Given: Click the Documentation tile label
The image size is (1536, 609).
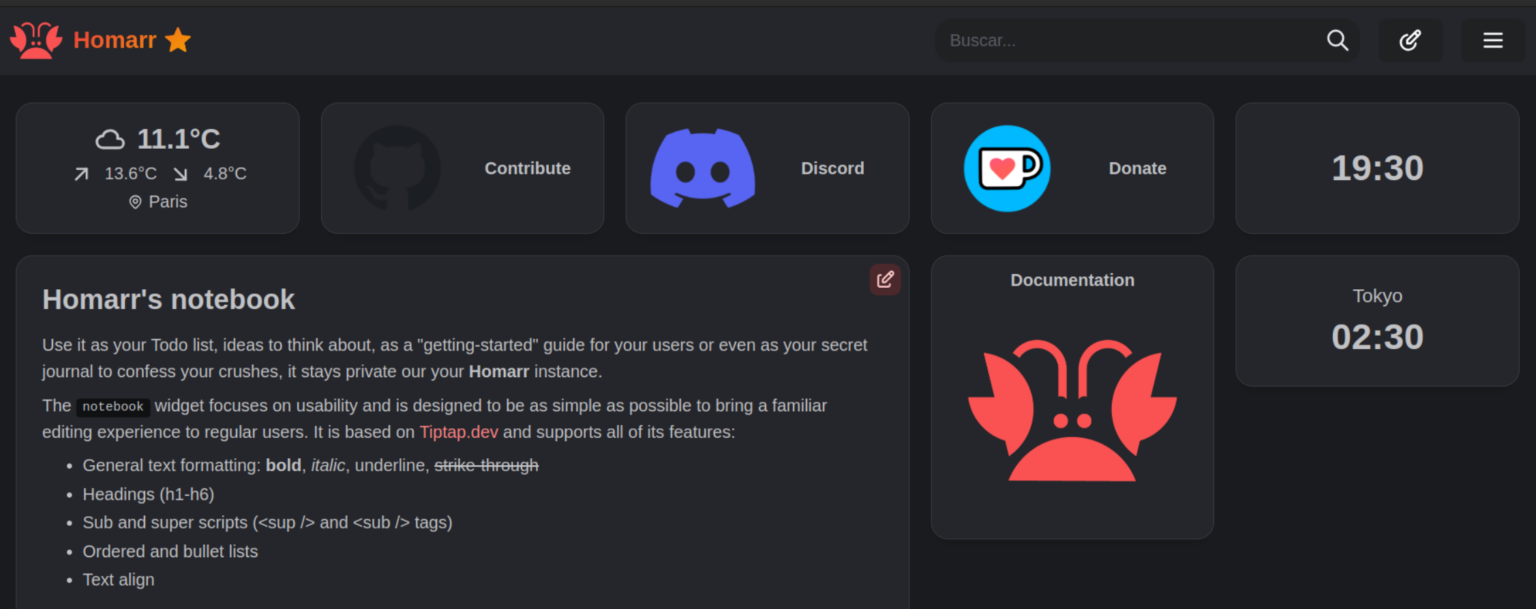Looking at the screenshot, I should (1071, 280).
